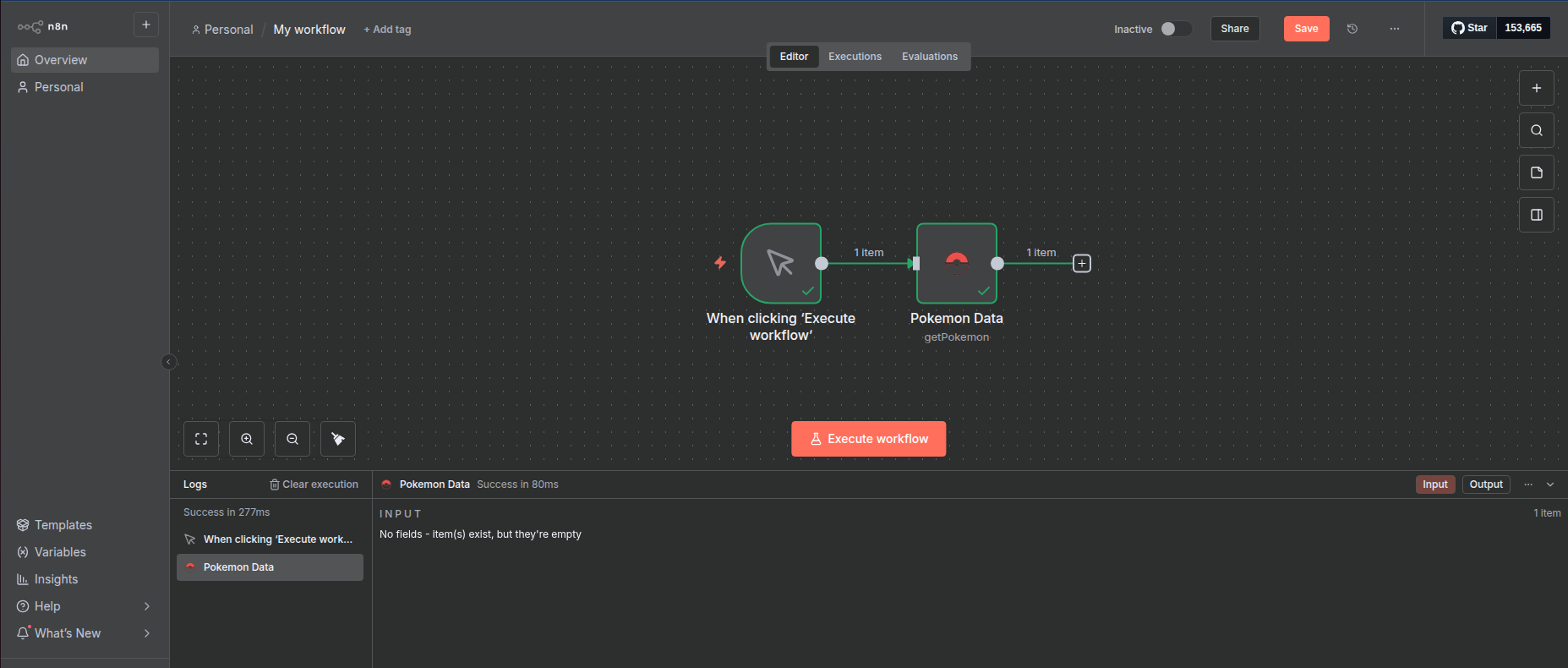The height and width of the screenshot is (668, 1568).
Task: Toggle the Input view button
Action: (x=1435, y=485)
